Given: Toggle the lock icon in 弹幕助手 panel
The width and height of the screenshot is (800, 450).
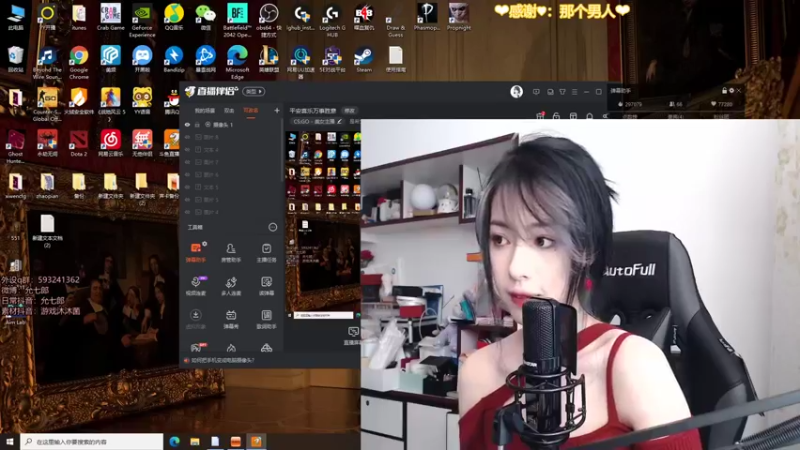Looking at the screenshot, I should (x=724, y=90).
